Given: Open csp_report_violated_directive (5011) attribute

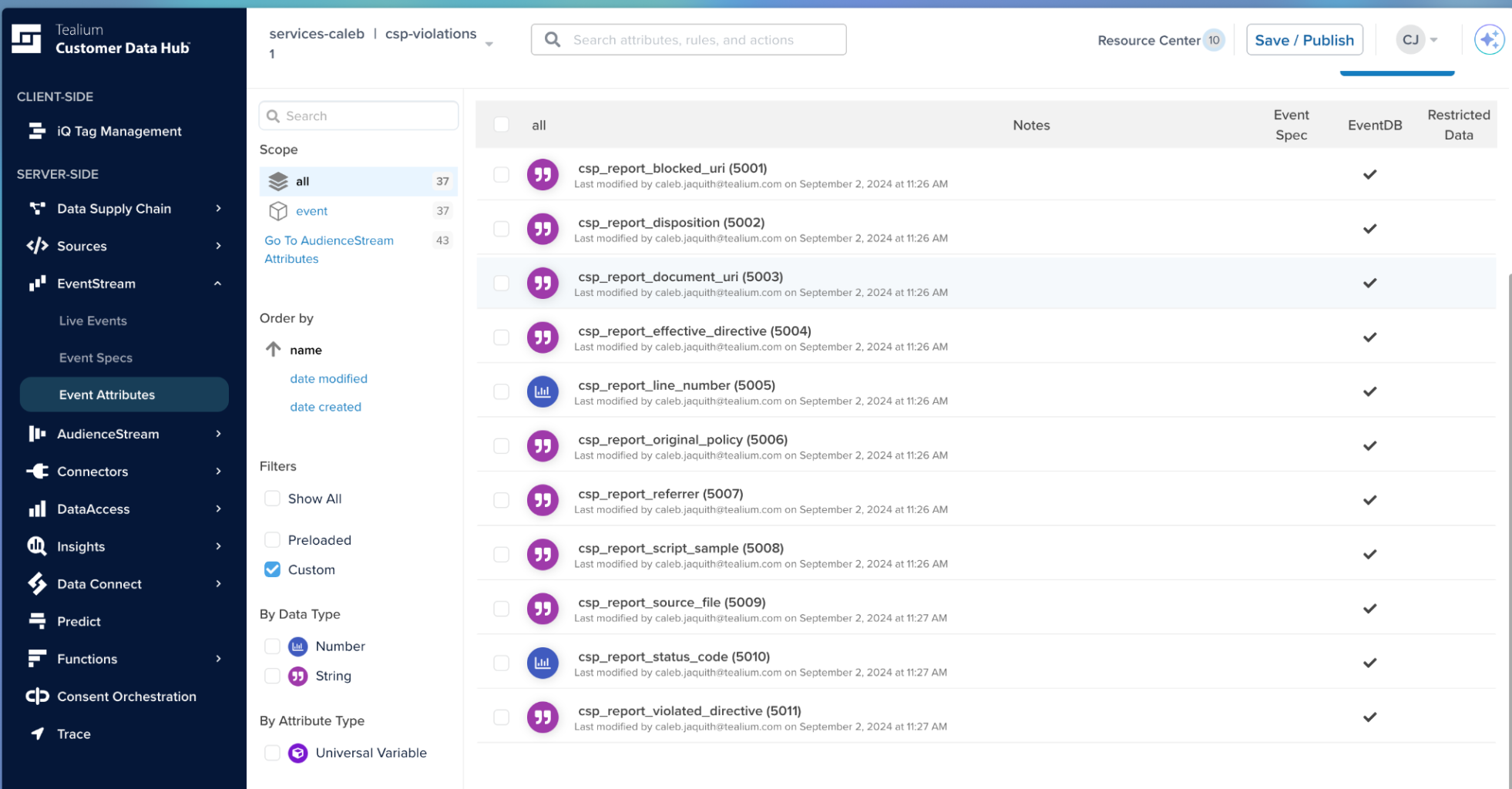Looking at the screenshot, I should point(690,710).
